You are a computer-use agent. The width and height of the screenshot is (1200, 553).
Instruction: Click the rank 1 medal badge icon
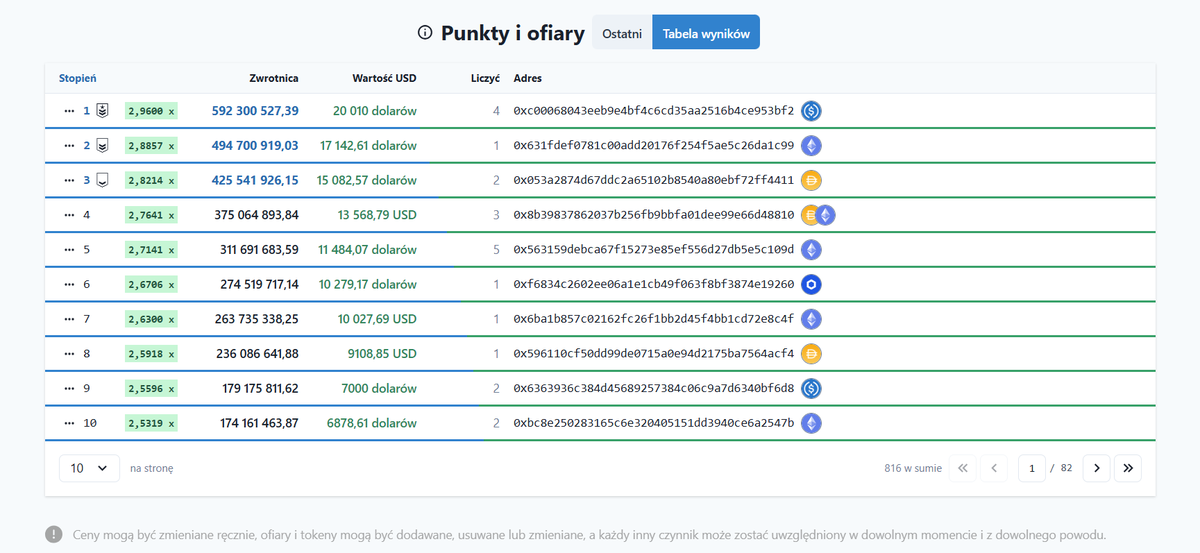[102, 111]
